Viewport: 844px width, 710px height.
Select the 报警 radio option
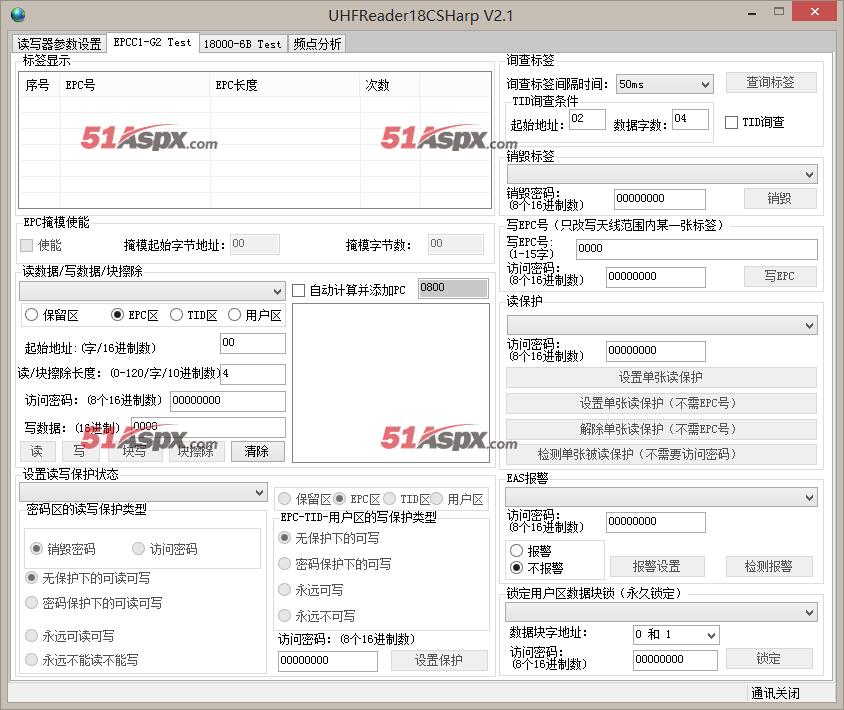(516, 551)
